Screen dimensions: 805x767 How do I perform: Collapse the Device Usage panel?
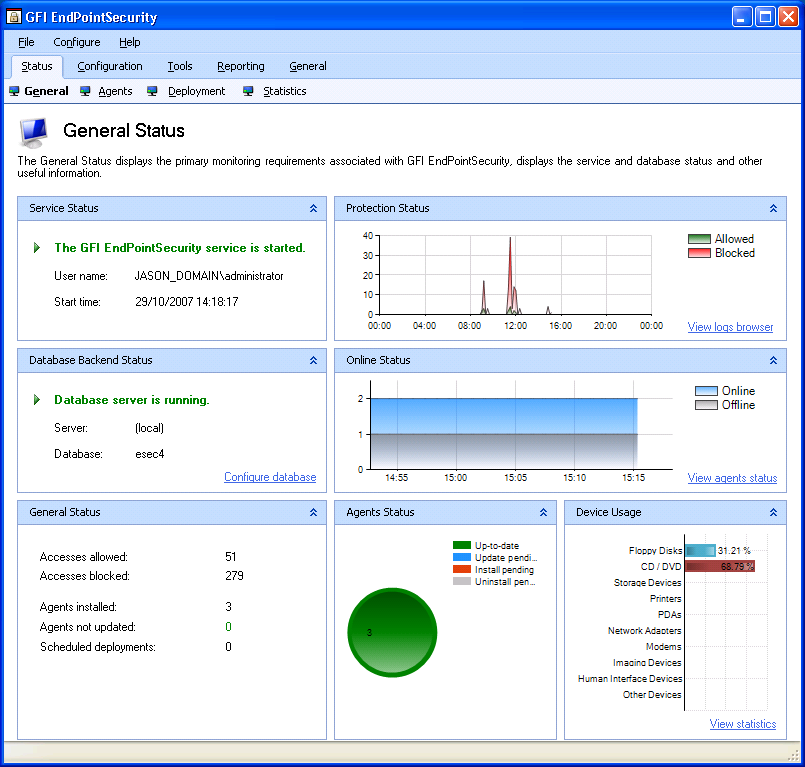774,512
